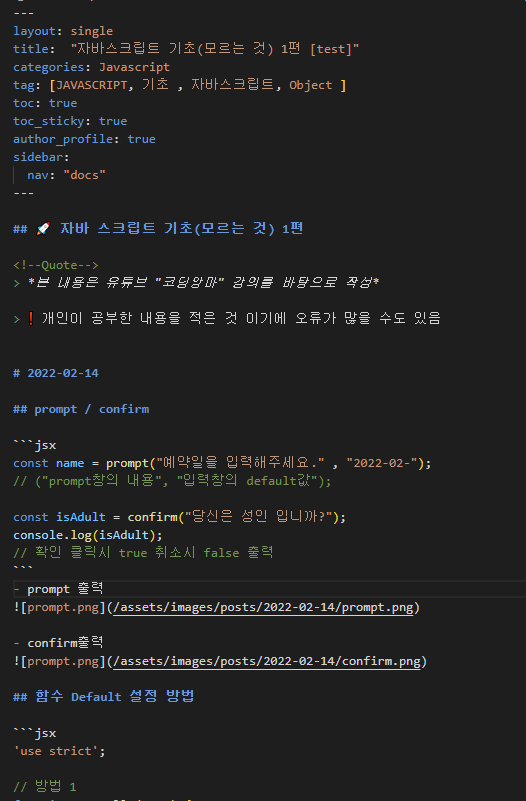Click the italic quote mentioning "코딩앙마"
Viewport: 526px width, 801px height.
(203, 282)
